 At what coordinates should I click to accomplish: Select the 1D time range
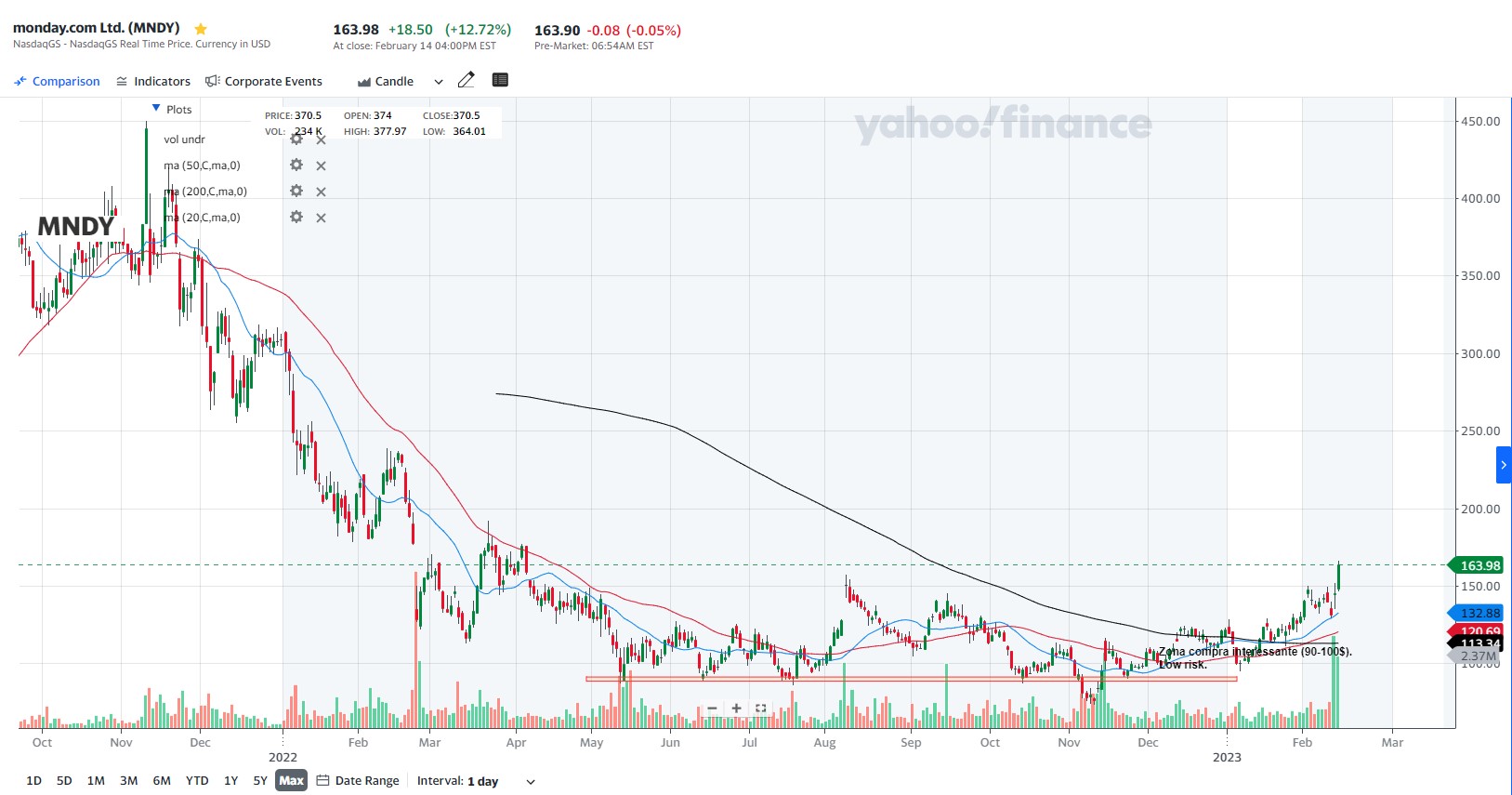[34, 781]
